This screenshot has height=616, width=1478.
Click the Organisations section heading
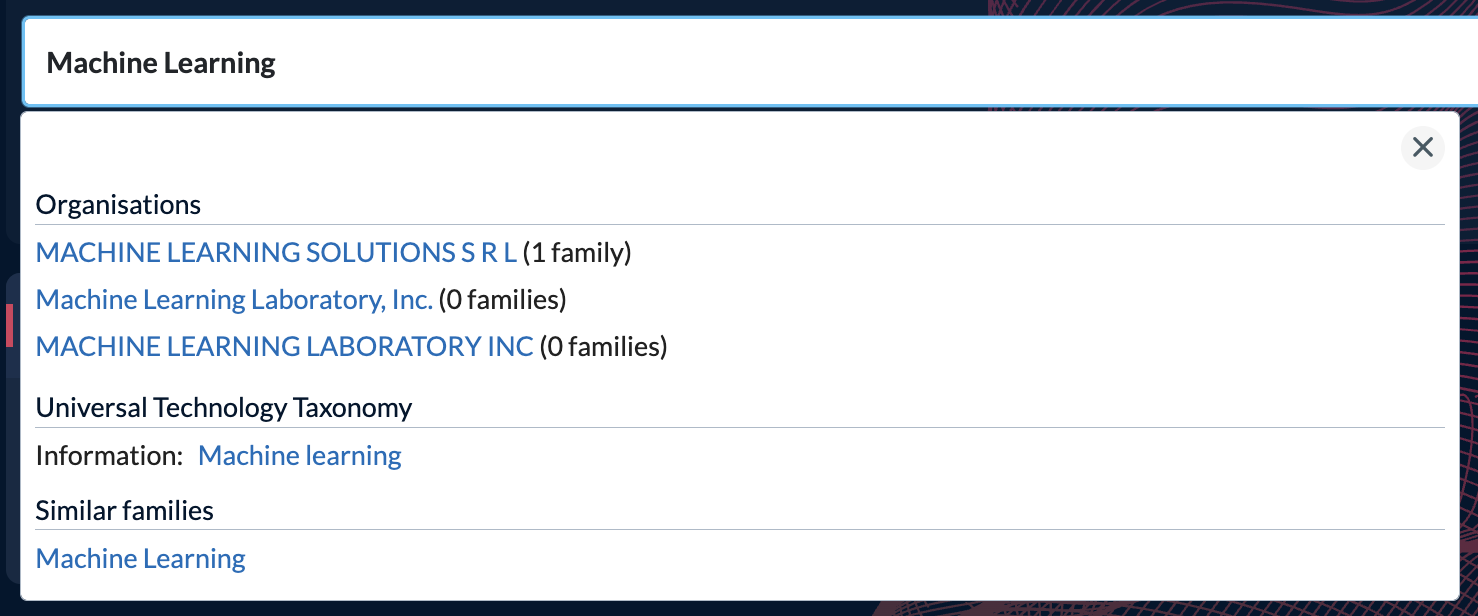[x=118, y=205]
